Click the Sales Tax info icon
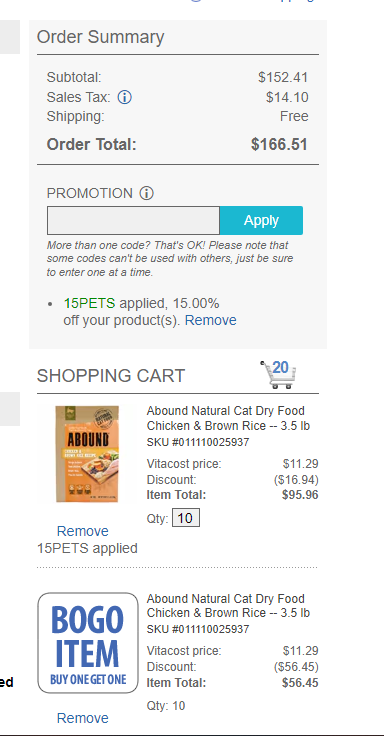This screenshot has width=384, height=736. 124,98
